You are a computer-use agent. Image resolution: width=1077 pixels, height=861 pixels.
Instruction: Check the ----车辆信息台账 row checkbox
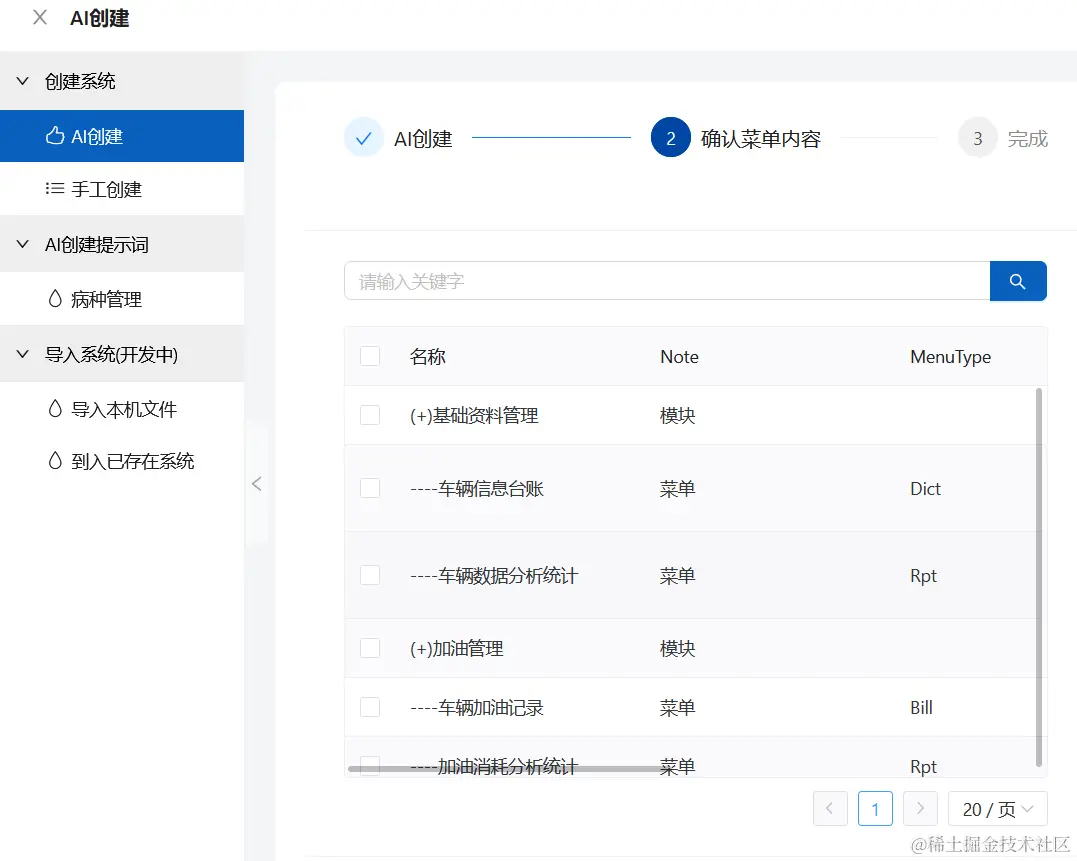pyautogui.click(x=370, y=488)
